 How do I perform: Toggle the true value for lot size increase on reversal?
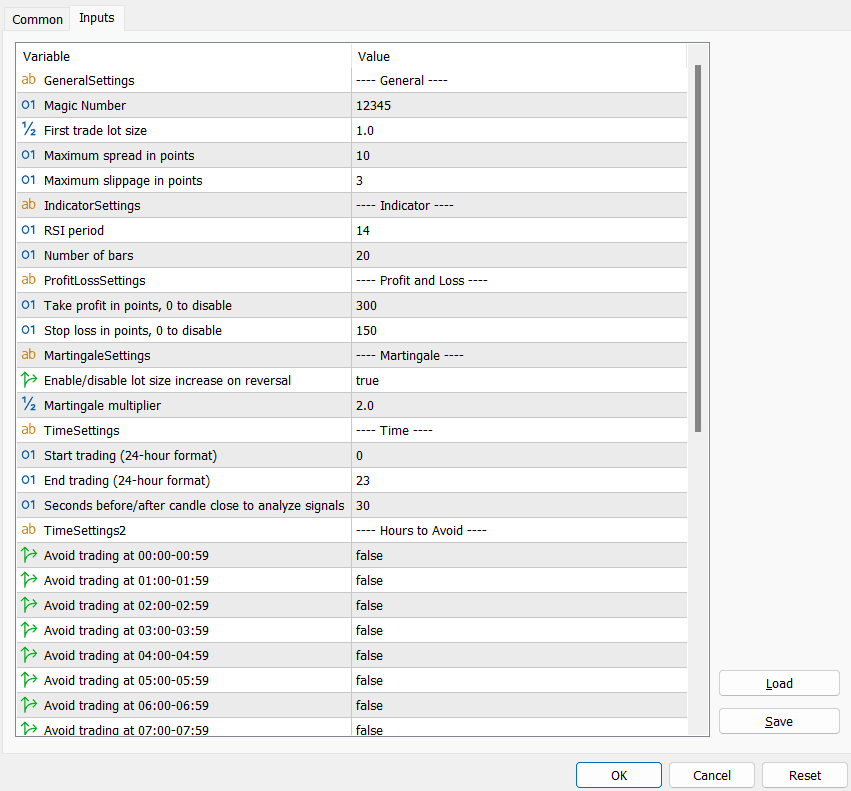(519, 380)
